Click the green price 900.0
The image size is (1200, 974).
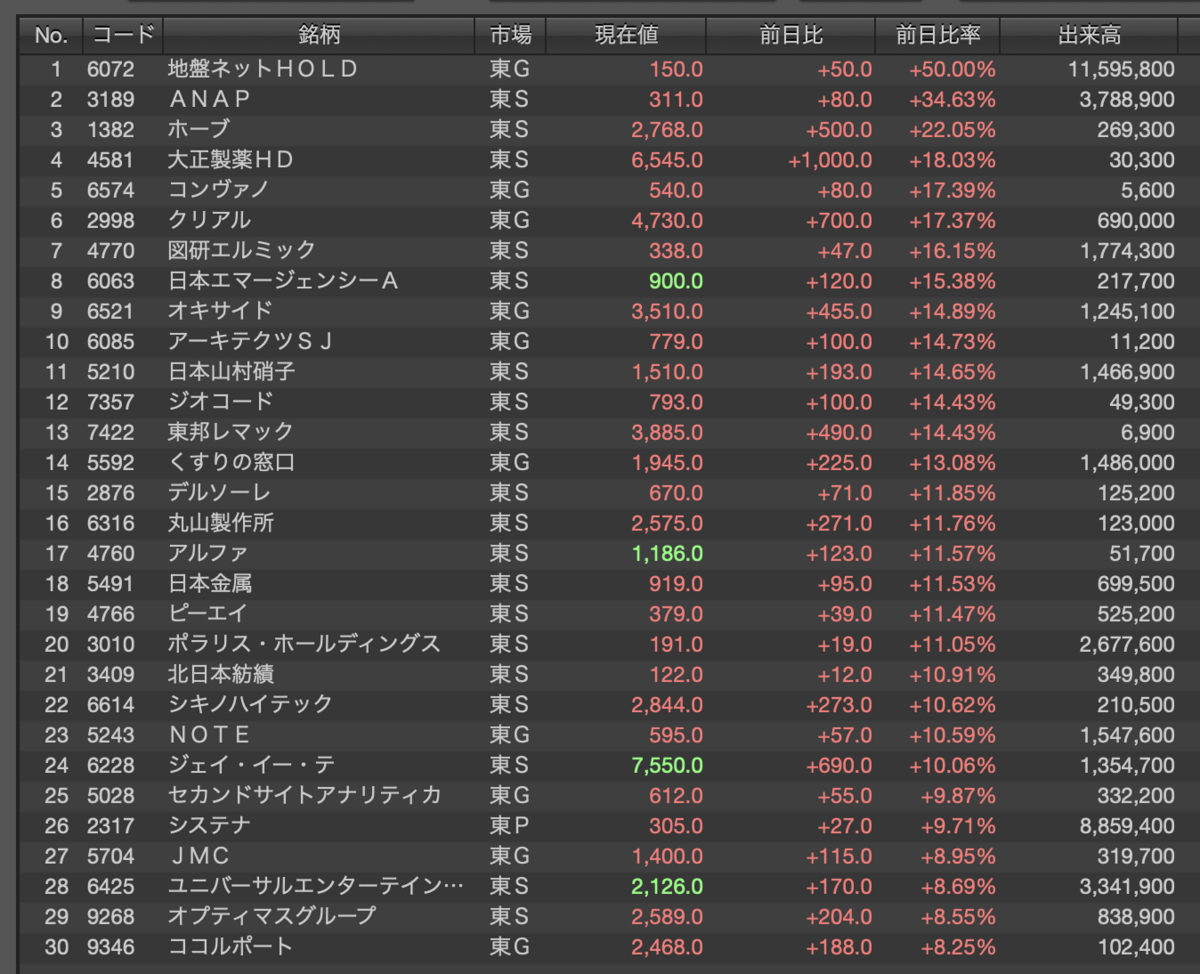point(676,281)
